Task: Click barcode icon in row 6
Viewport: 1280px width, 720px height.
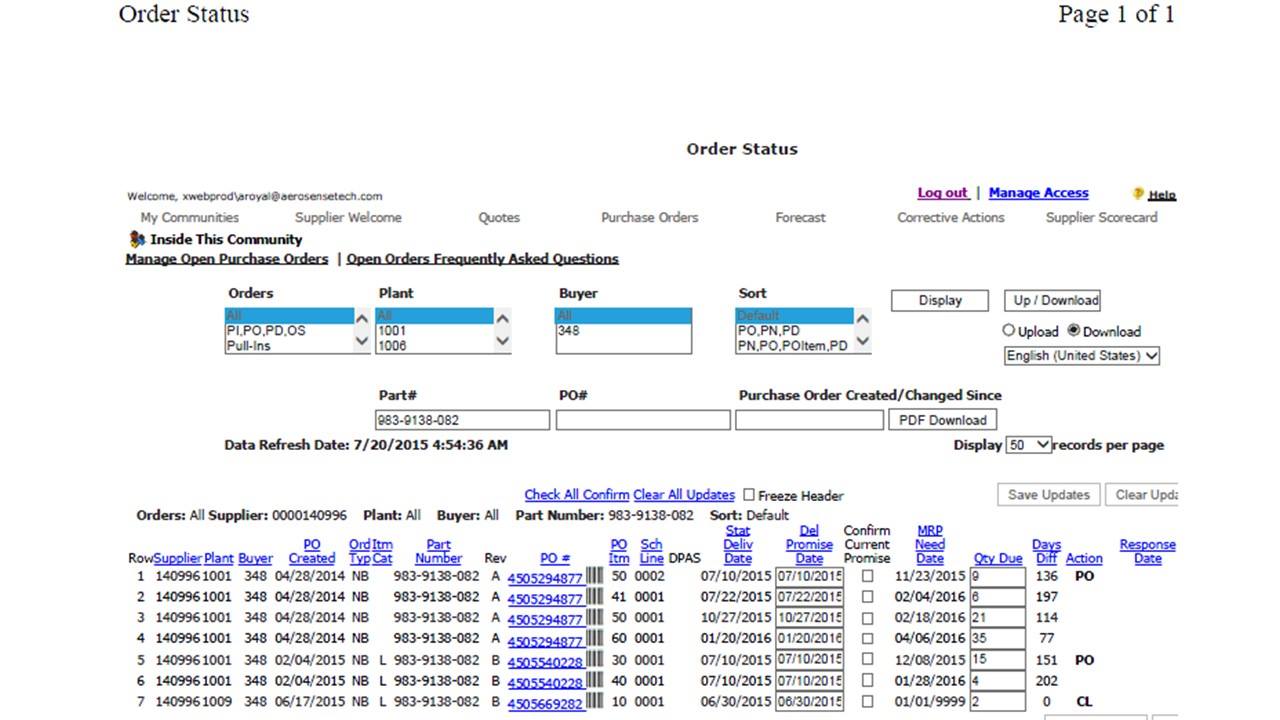Action: tap(594, 681)
